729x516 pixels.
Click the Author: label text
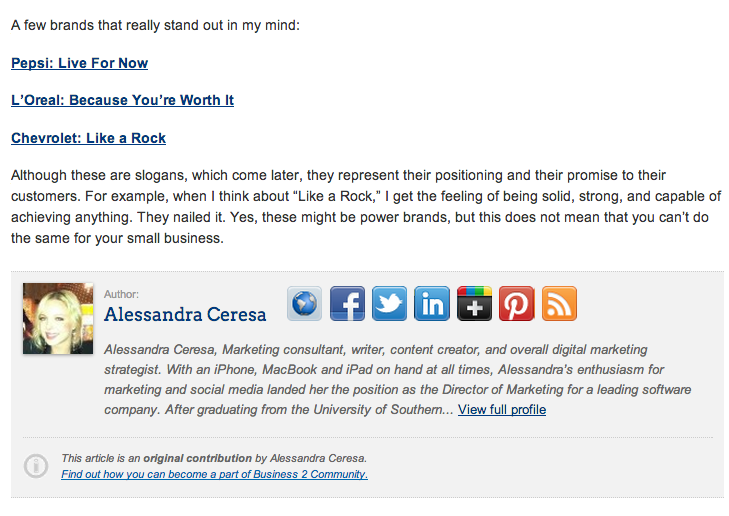(x=121, y=294)
